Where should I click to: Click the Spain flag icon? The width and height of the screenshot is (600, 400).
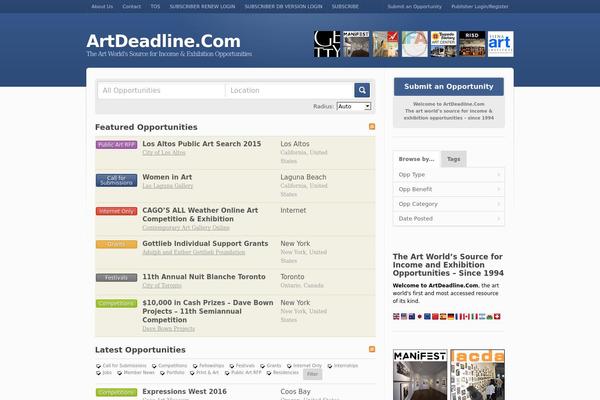coord(443,317)
